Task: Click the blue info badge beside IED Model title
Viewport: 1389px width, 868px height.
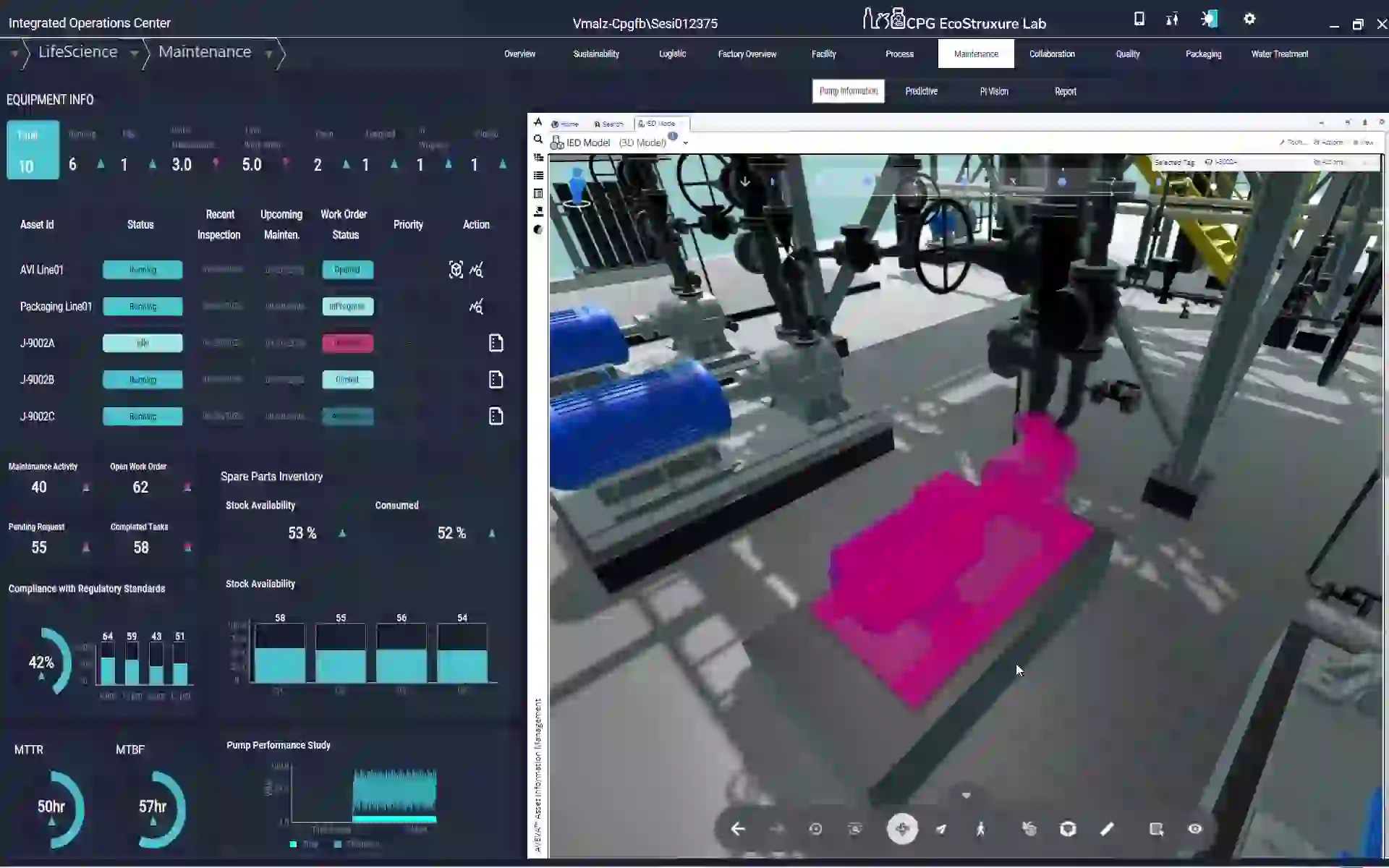Action: 673,137
